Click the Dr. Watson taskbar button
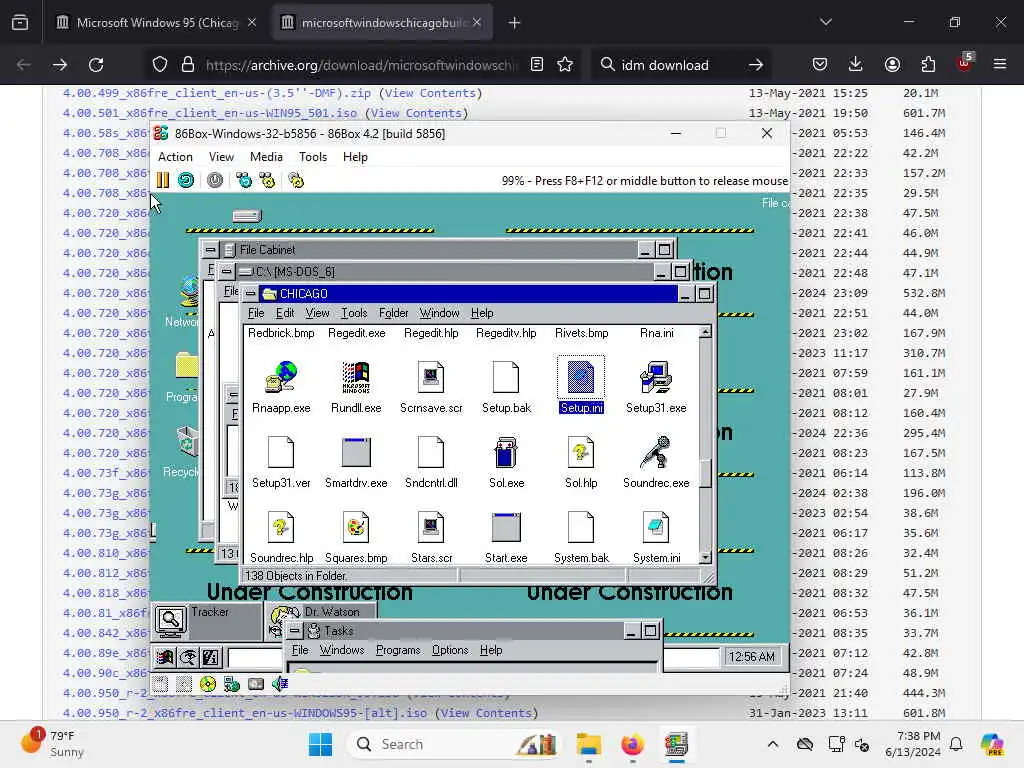Image resolution: width=1024 pixels, height=768 pixels. point(323,612)
